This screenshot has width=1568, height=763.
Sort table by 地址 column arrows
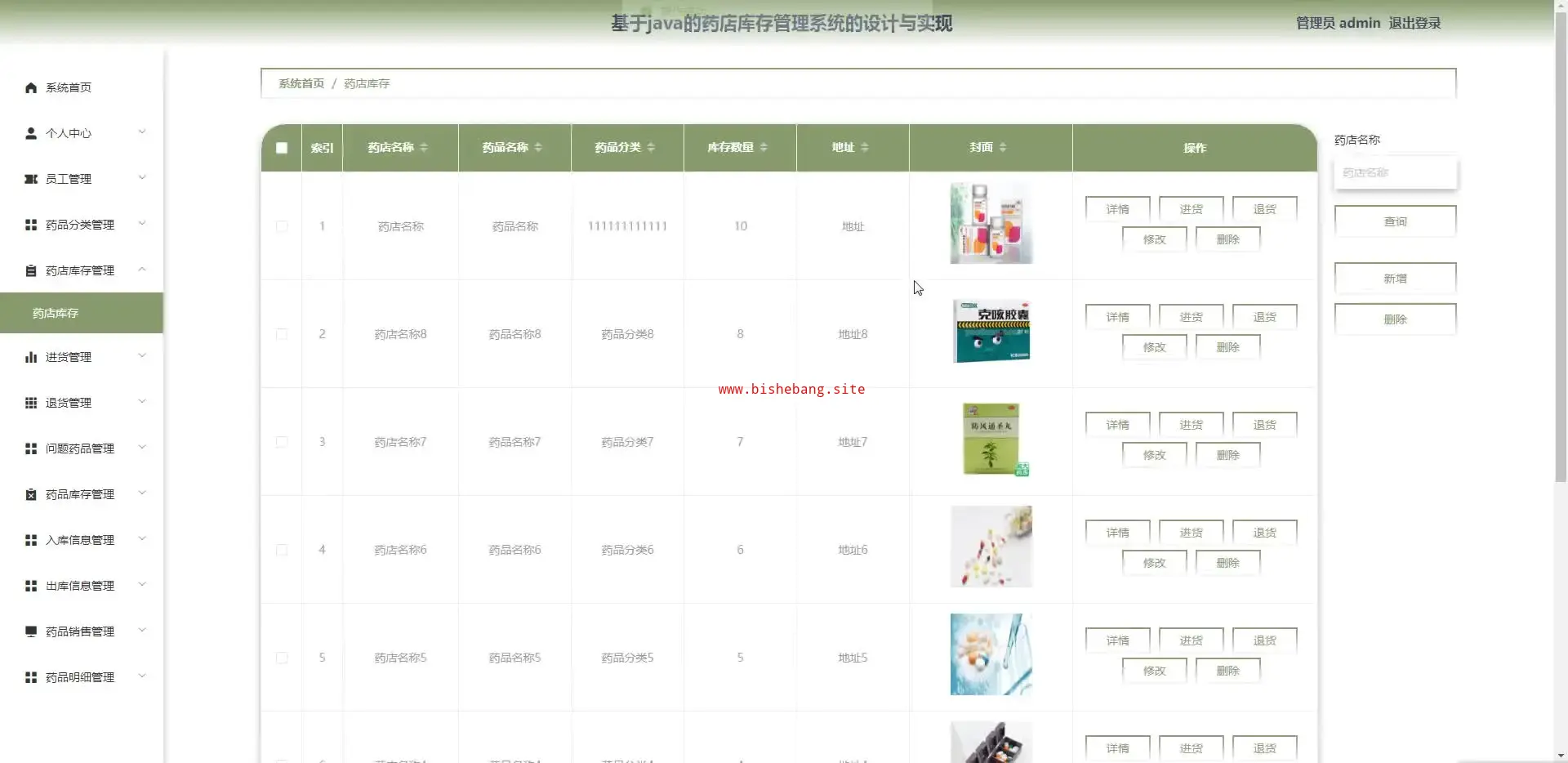coord(864,148)
